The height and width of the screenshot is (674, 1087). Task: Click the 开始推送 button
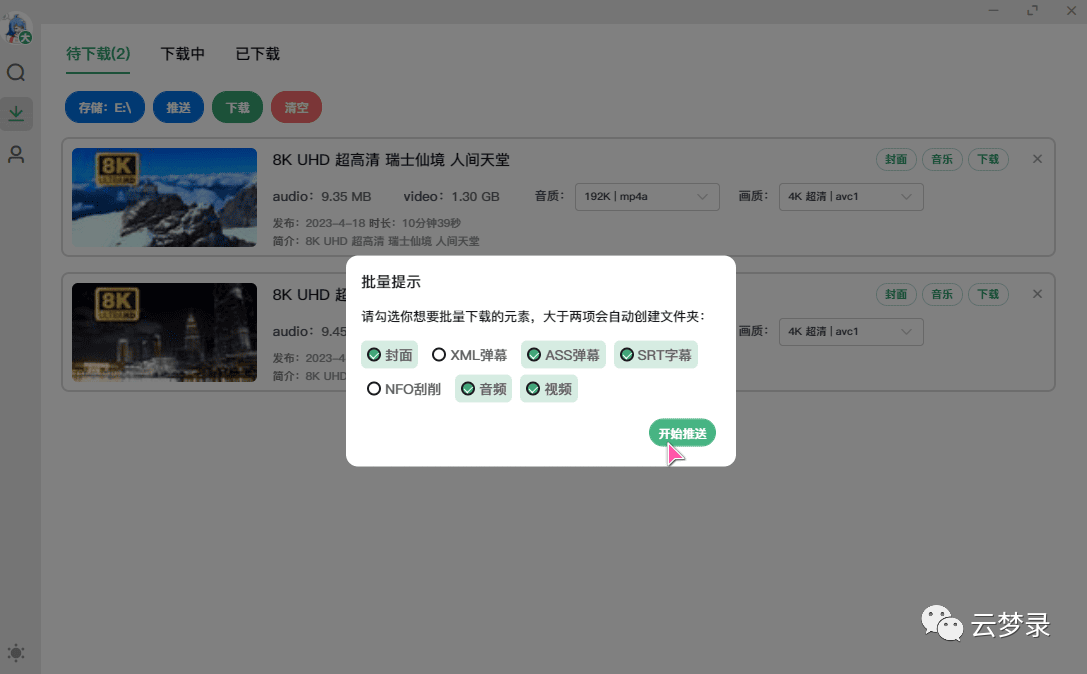(x=682, y=433)
